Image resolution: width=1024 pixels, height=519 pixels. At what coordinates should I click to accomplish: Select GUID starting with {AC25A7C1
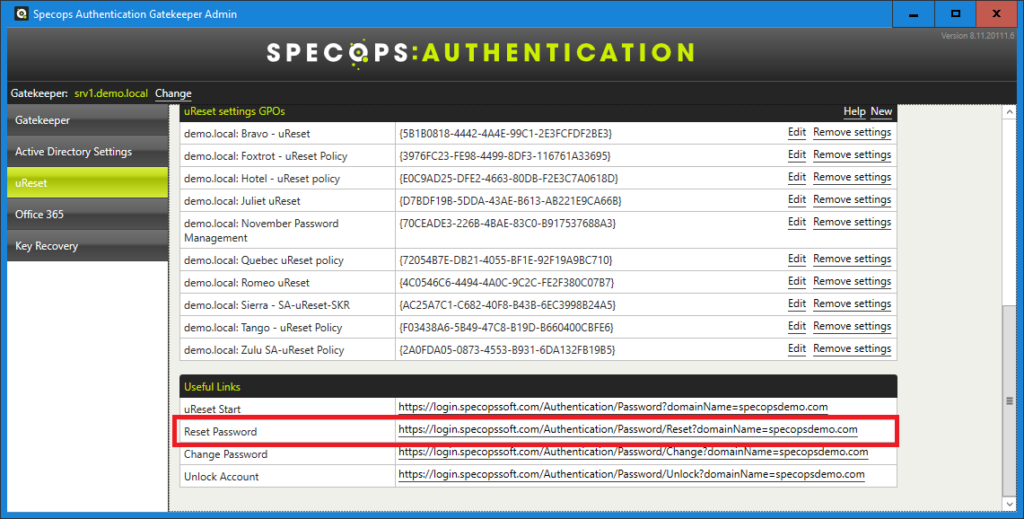[507, 305]
